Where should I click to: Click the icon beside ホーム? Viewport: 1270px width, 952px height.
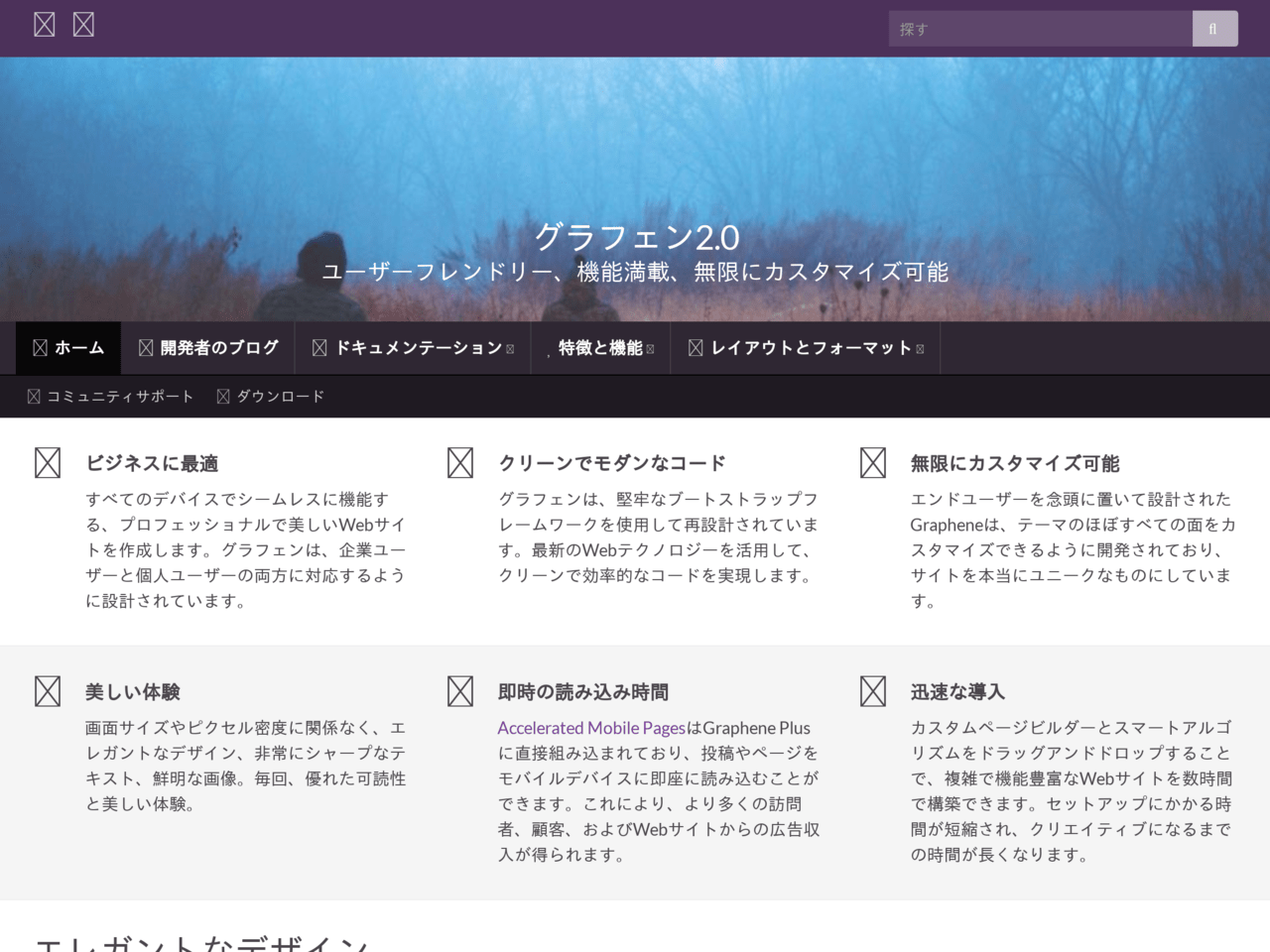[40, 348]
